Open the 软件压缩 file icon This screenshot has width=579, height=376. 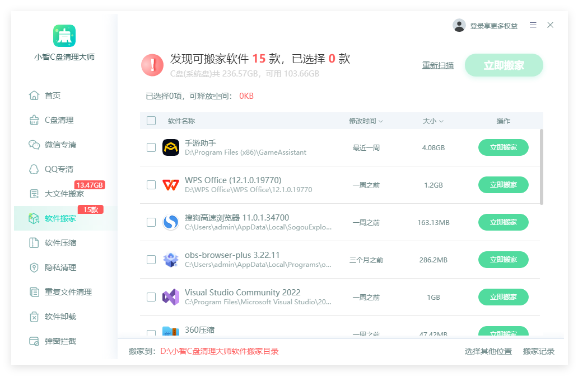pyautogui.click(x=34, y=243)
